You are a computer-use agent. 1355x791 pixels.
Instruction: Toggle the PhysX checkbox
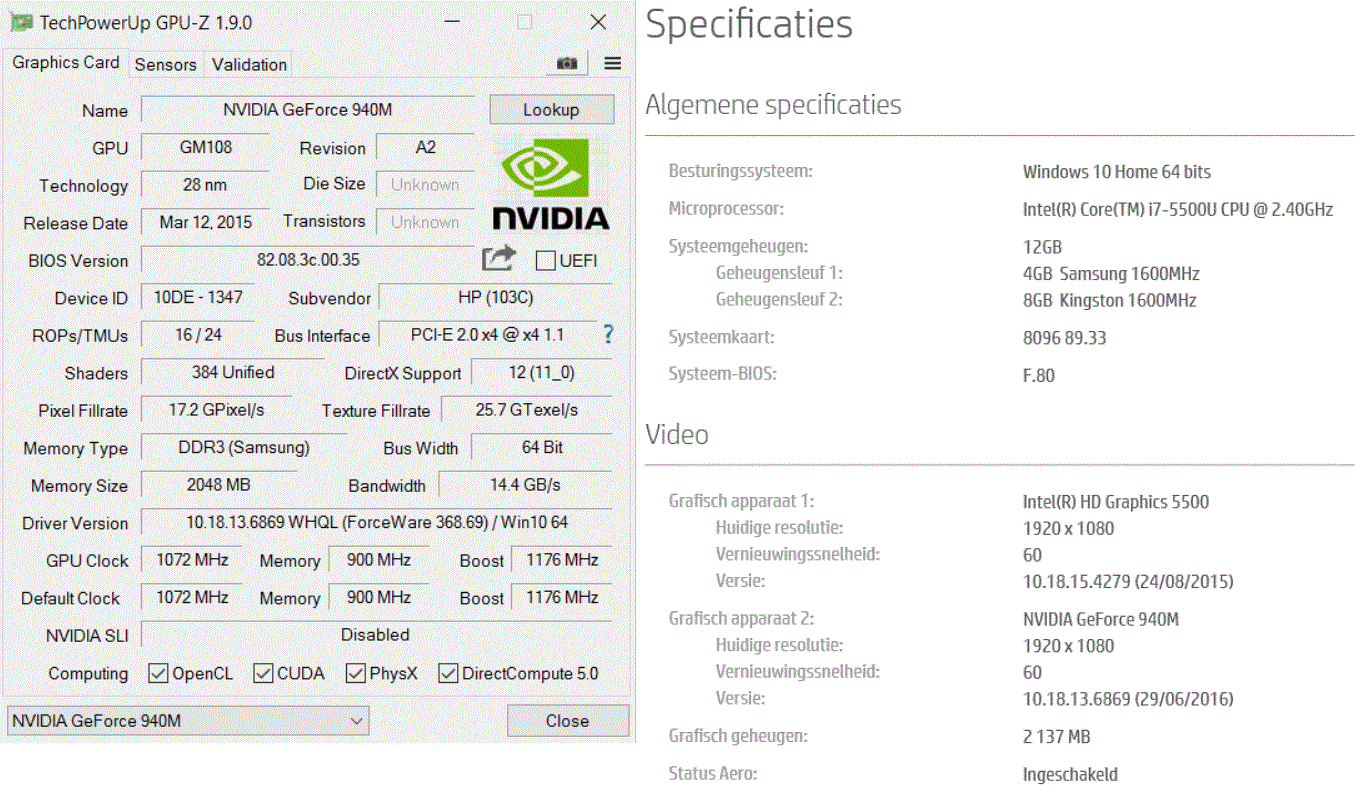point(355,673)
